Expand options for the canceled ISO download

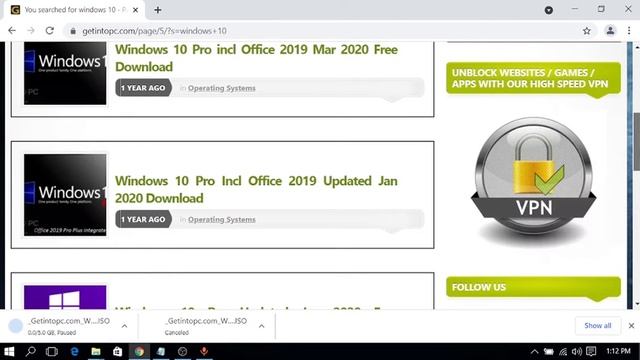tap(262, 326)
